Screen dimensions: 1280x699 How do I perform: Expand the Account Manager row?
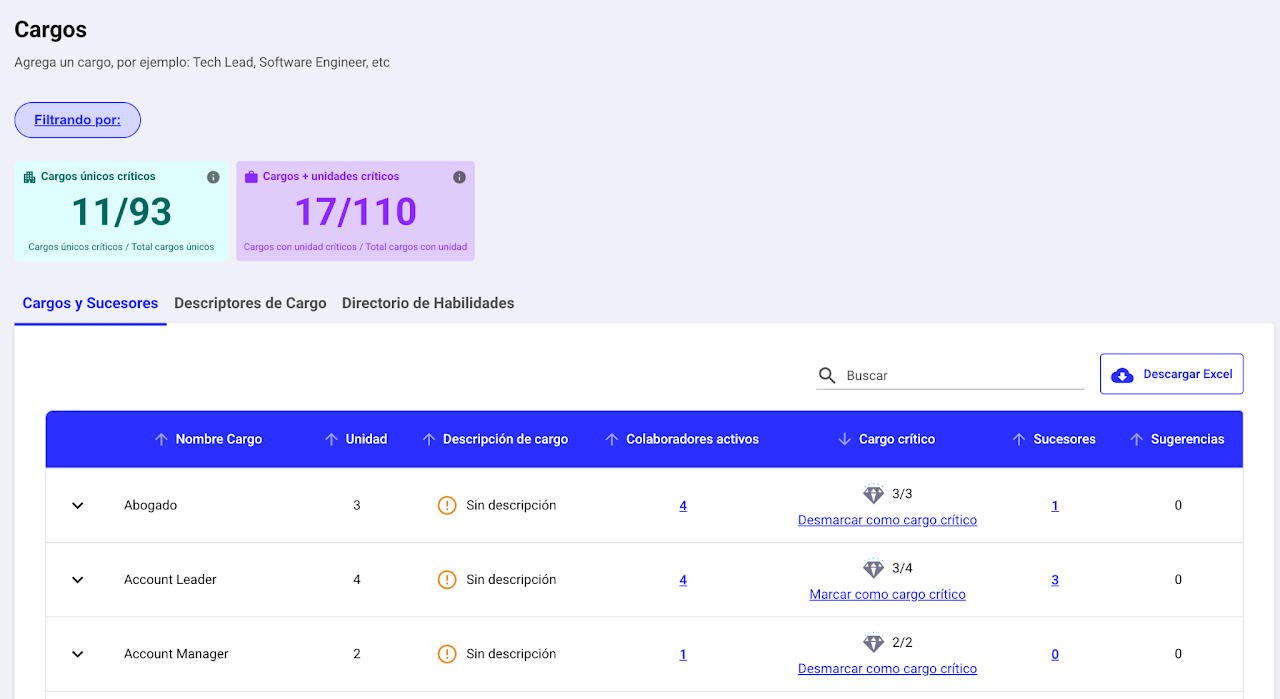(78, 654)
